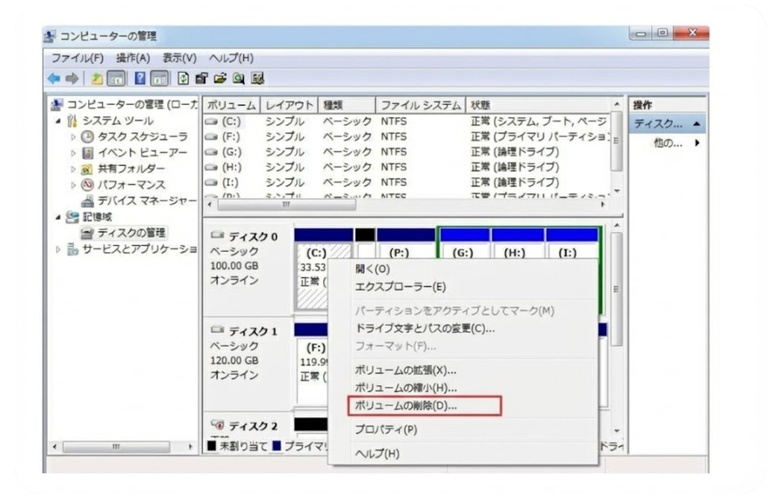Image resolution: width=775 pixels, height=500 pixels.
Task: Click the blue Help question-mark icon
Action: (x=140, y=79)
